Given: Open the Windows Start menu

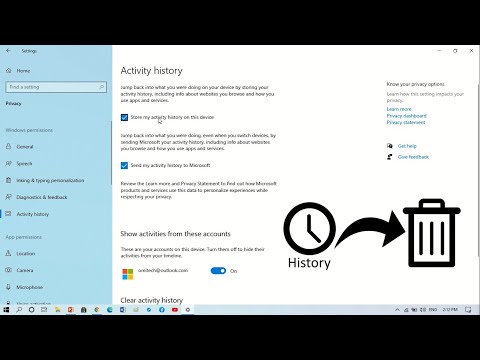Looking at the screenshot, I should pos(6,310).
